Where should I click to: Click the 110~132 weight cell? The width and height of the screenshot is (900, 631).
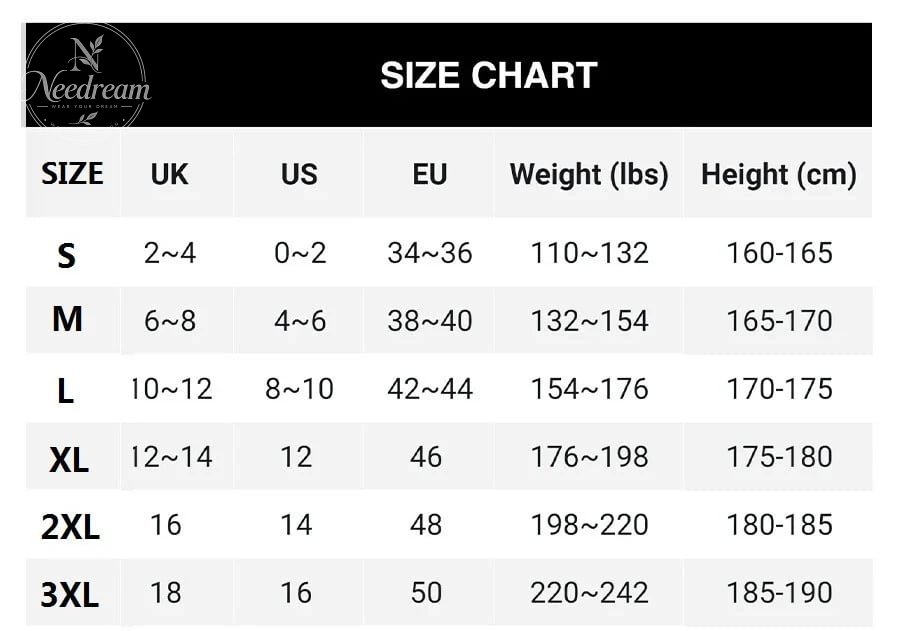[589, 253]
